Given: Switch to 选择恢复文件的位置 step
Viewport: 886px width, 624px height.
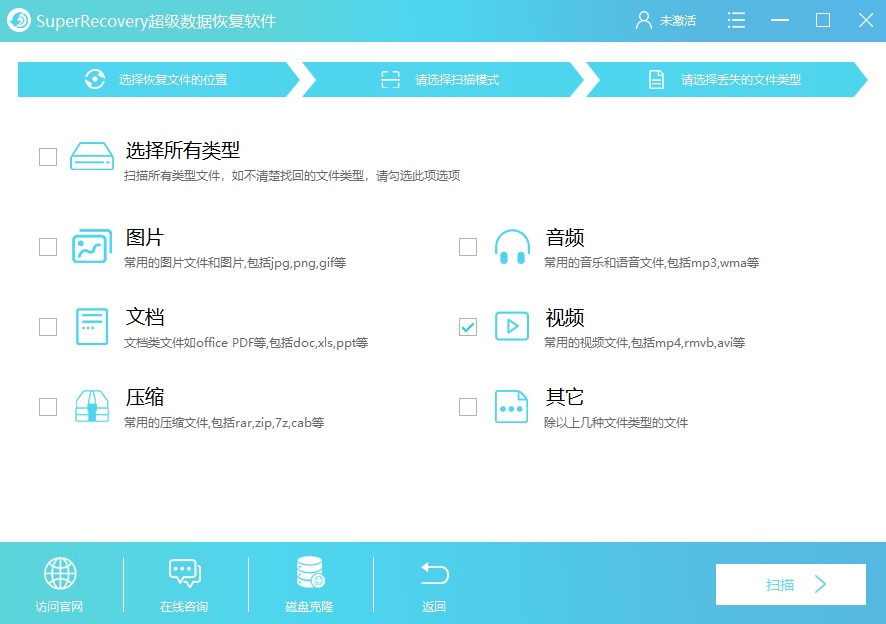Looking at the screenshot, I should click(x=155, y=79).
